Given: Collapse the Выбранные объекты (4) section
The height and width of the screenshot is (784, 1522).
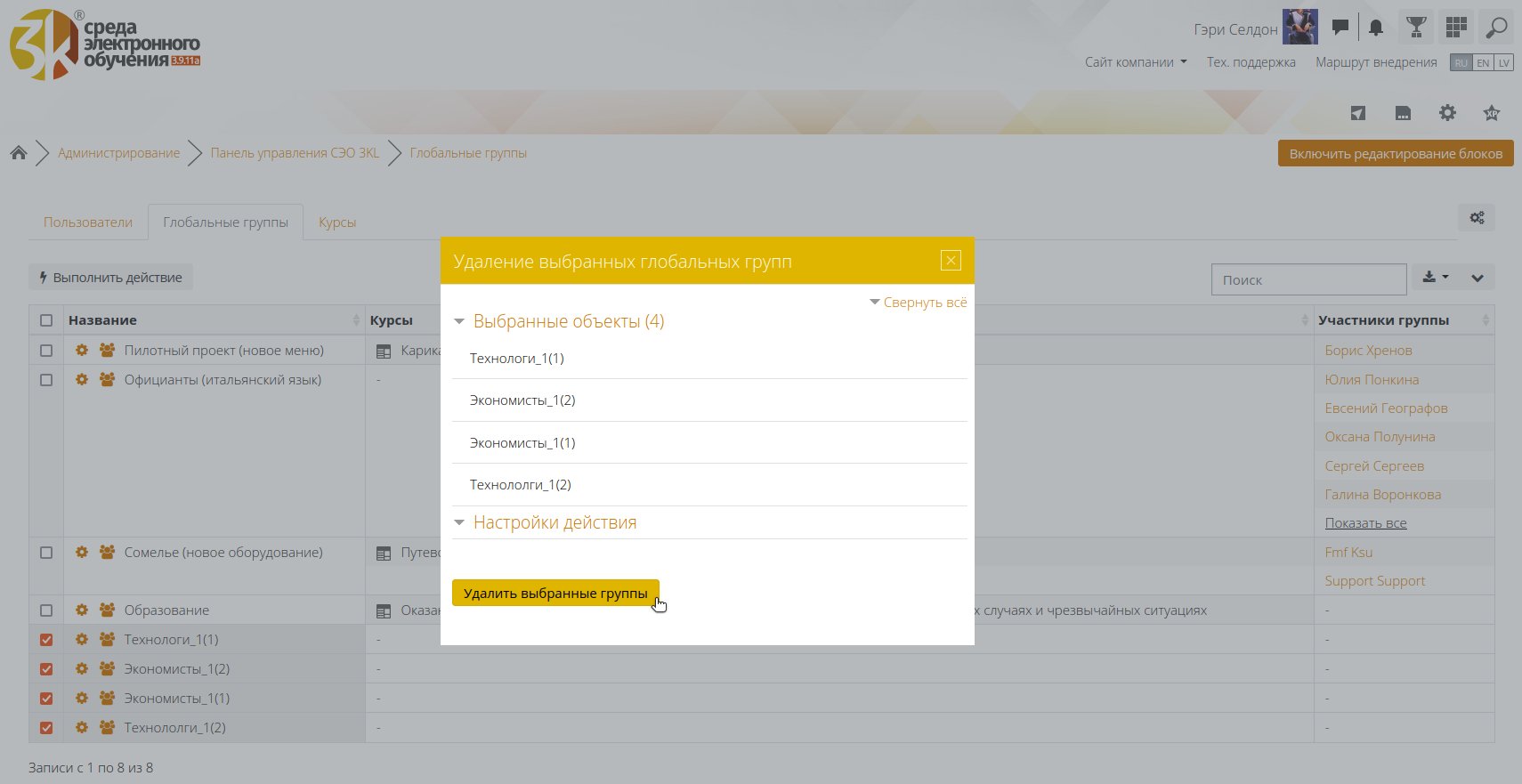Looking at the screenshot, I should pos(568,321).
